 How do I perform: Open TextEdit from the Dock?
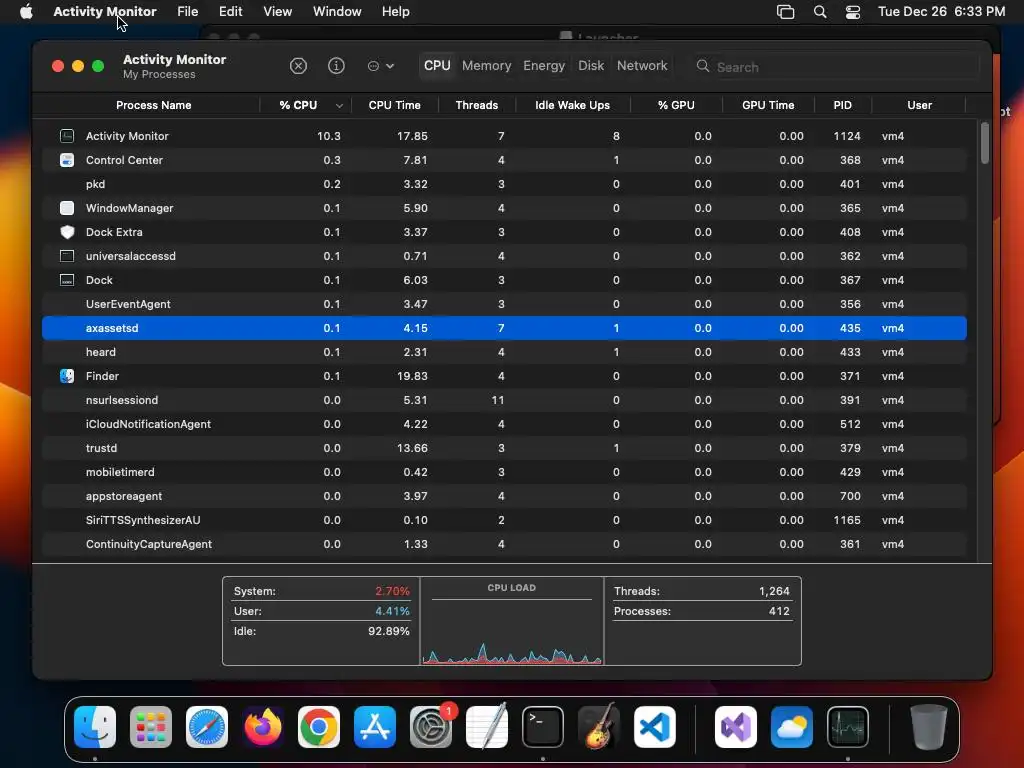(x=487, y=727)
